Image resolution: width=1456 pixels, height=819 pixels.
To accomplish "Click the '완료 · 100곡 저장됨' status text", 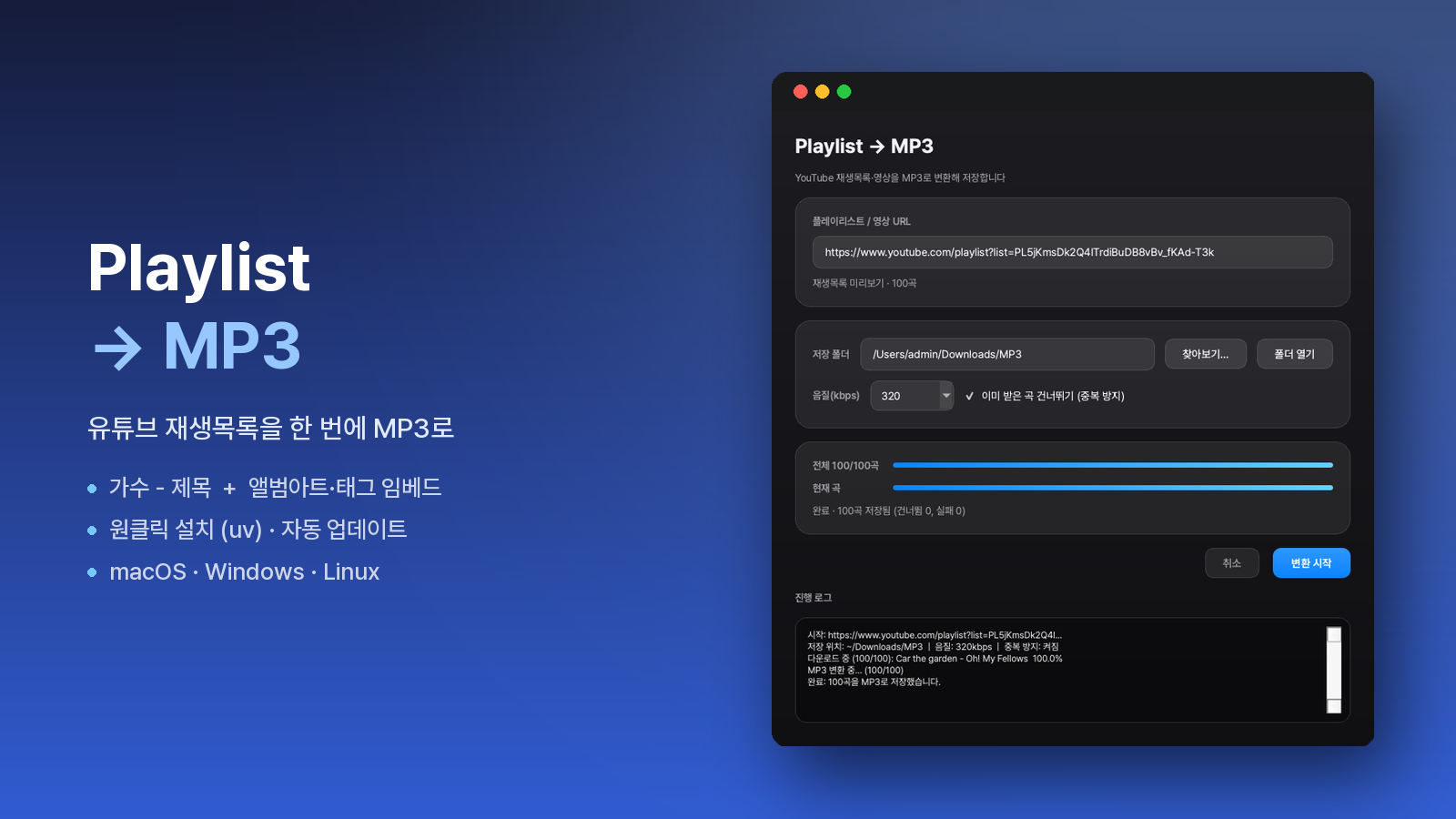I will click(889, 511).
